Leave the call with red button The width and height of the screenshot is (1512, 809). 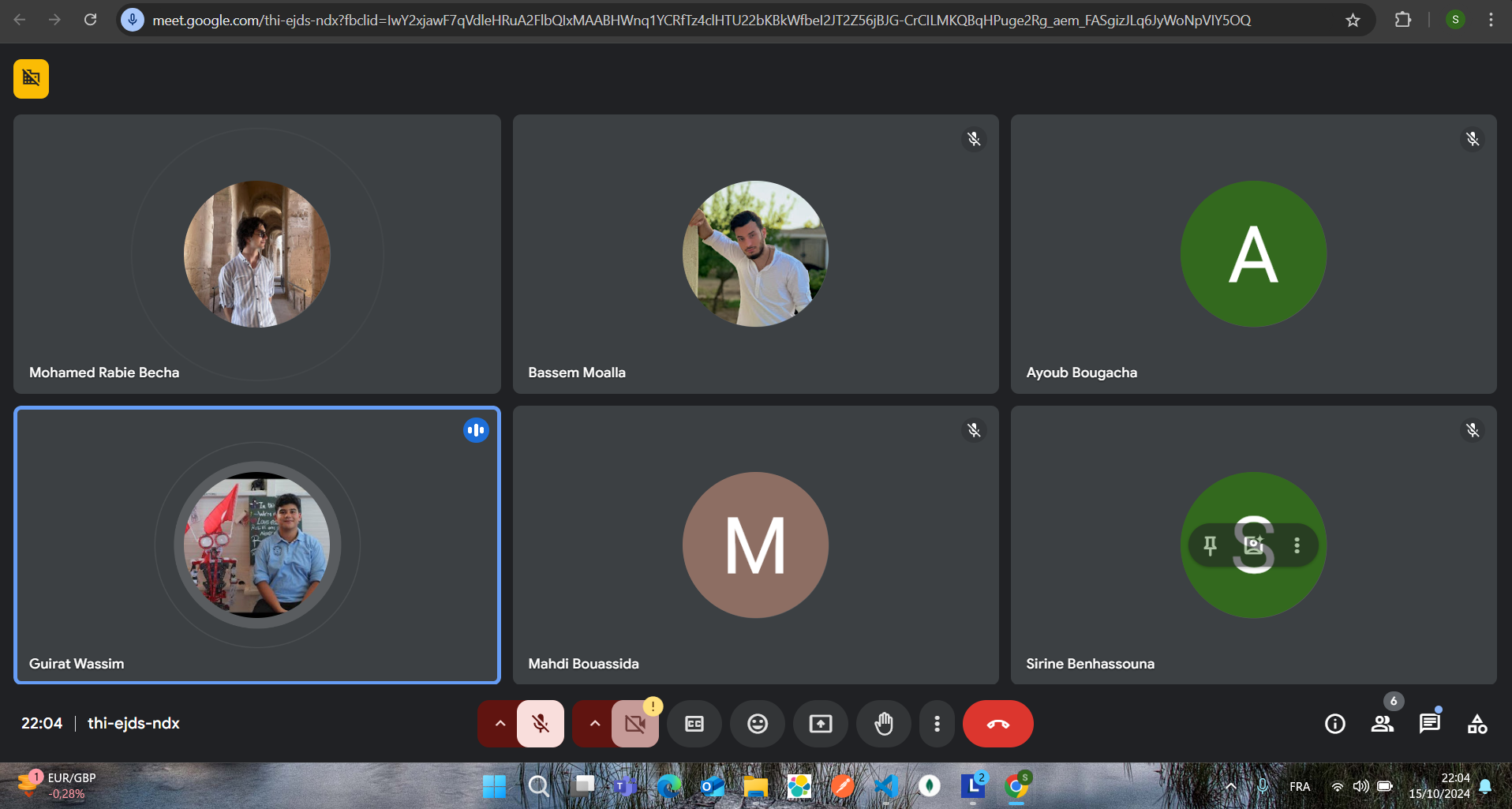click(x=997, y=724)
